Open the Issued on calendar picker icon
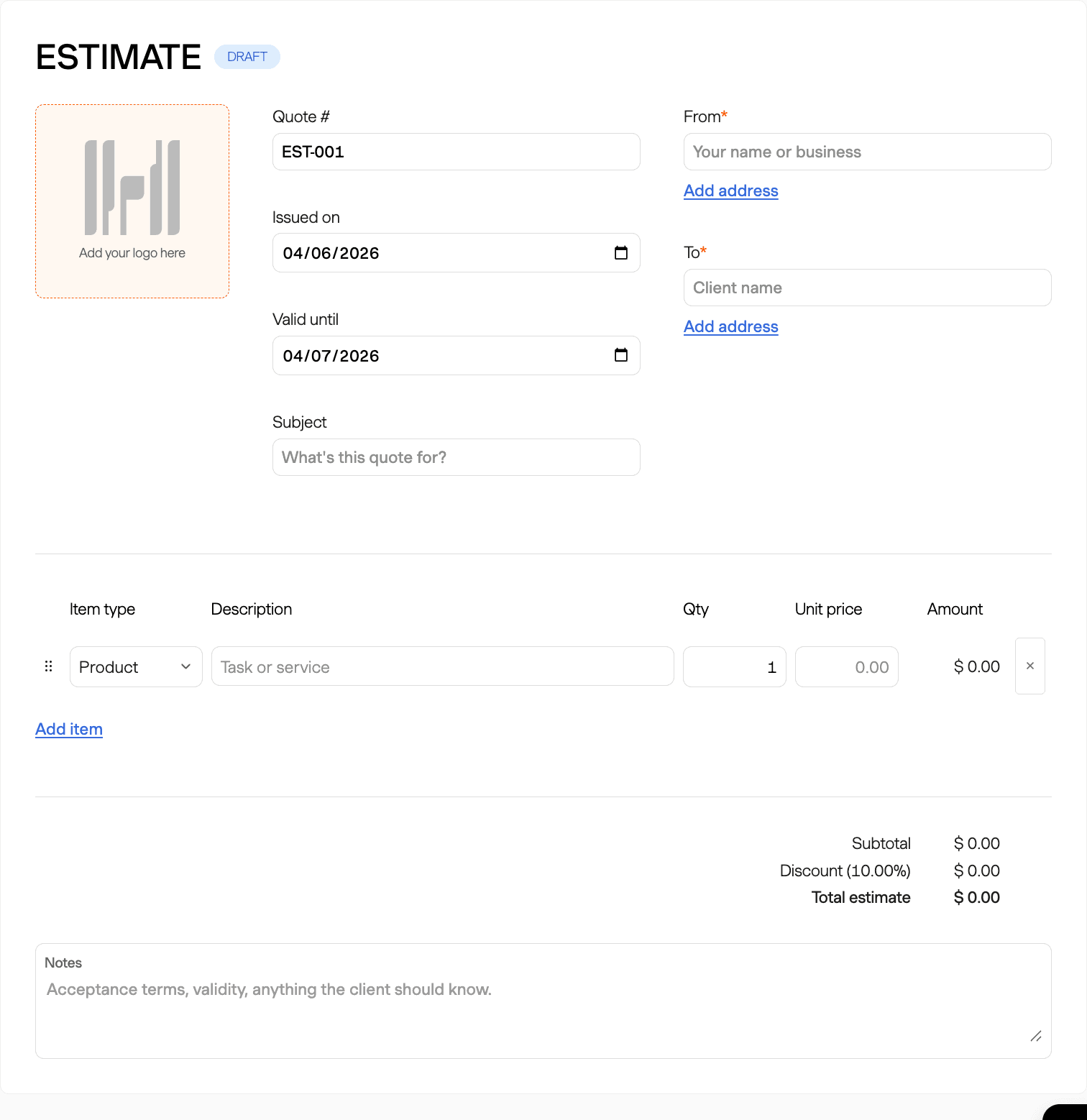The image size is (1087, 1120). pos(621,253)
